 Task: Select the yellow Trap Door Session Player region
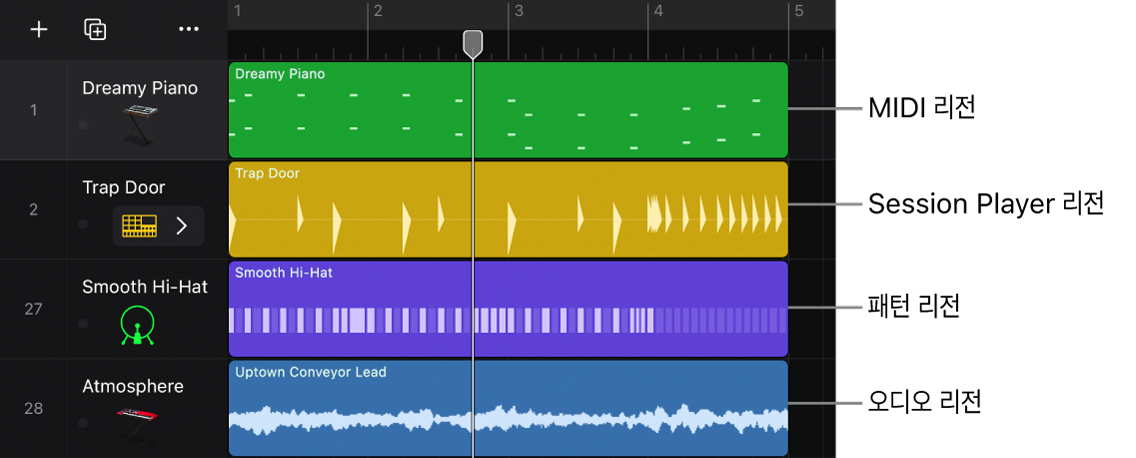point(508,209)
